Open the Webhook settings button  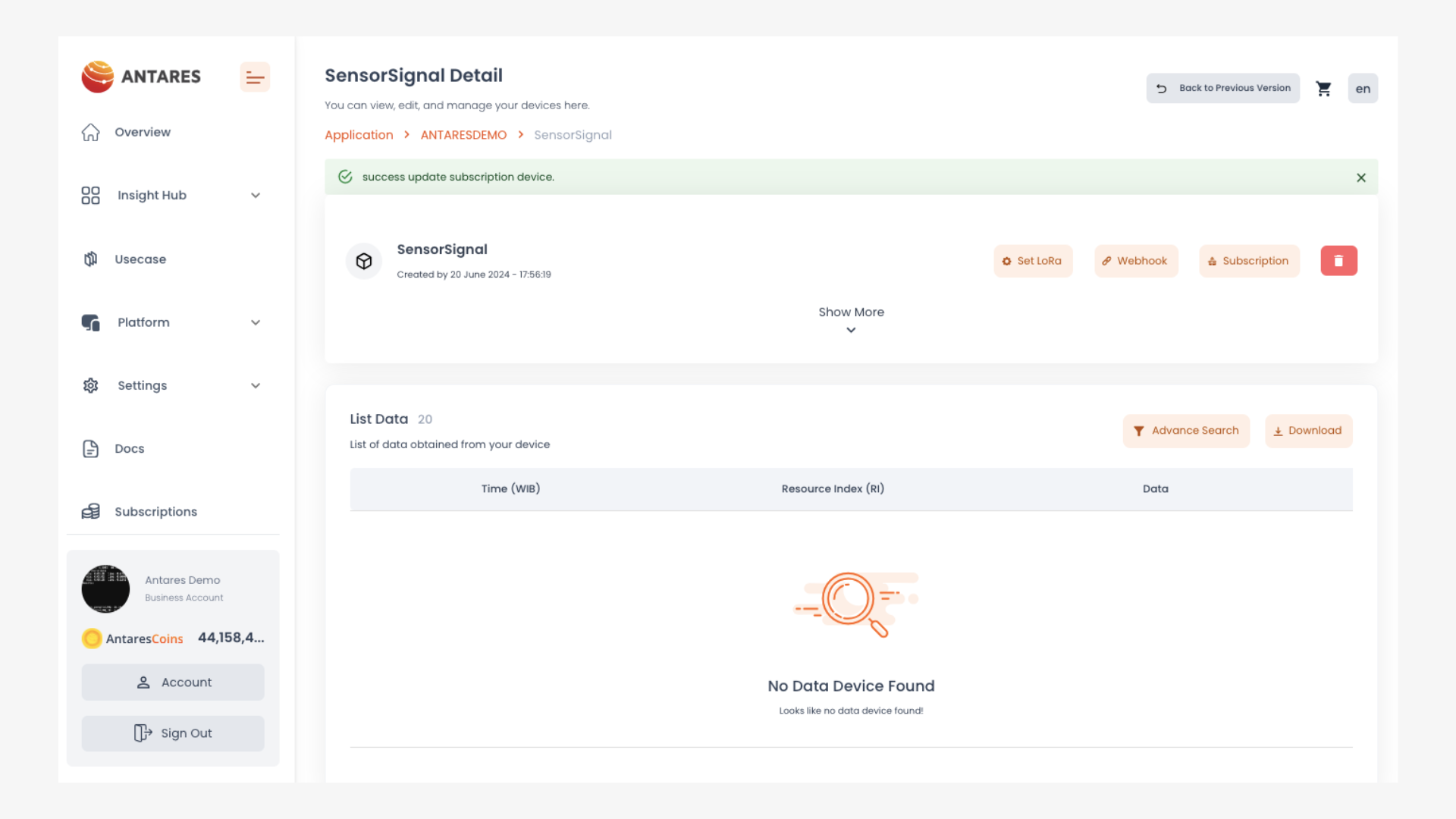[1135, 261]
